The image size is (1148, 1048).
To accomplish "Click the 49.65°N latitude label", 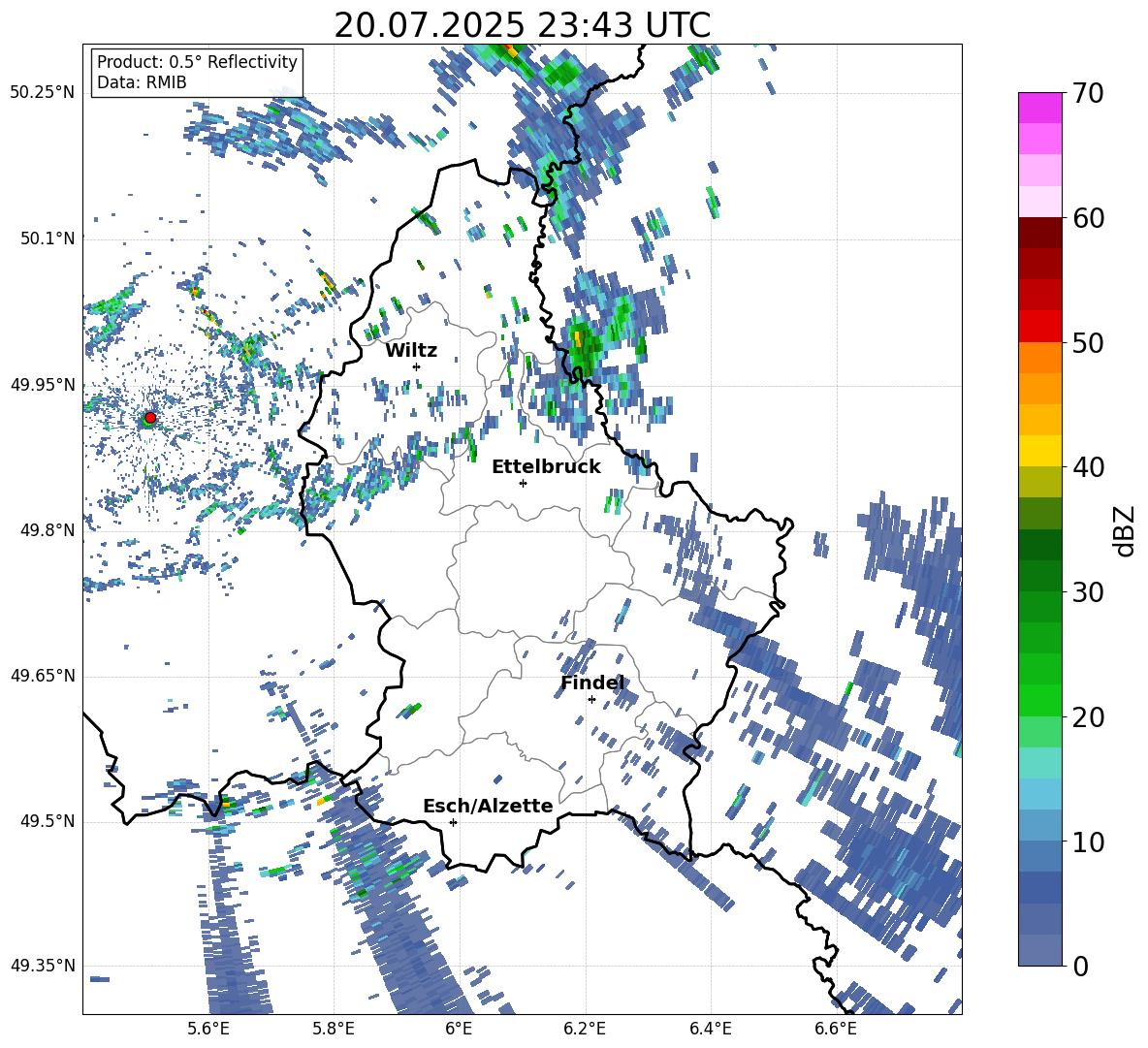I will (43, 676).
